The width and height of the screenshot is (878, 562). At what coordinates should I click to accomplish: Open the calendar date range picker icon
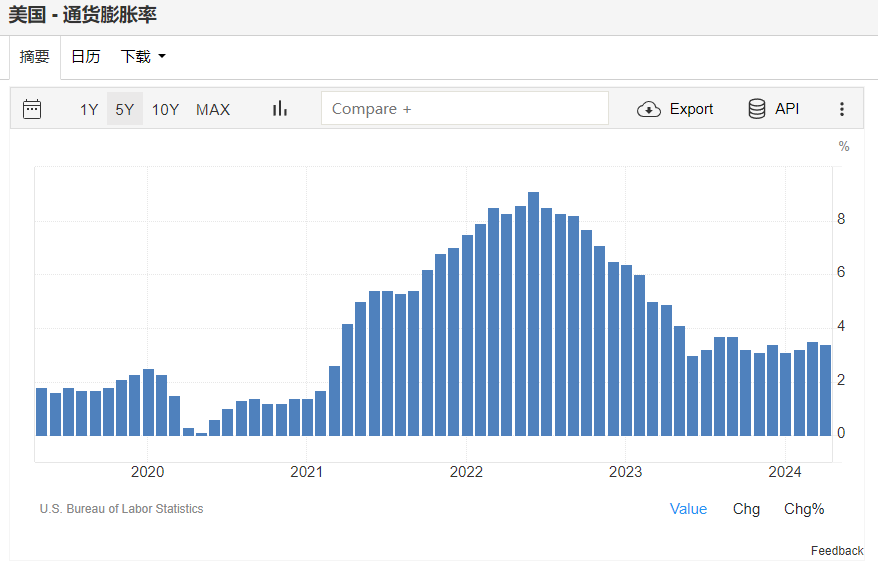[32, 109]
